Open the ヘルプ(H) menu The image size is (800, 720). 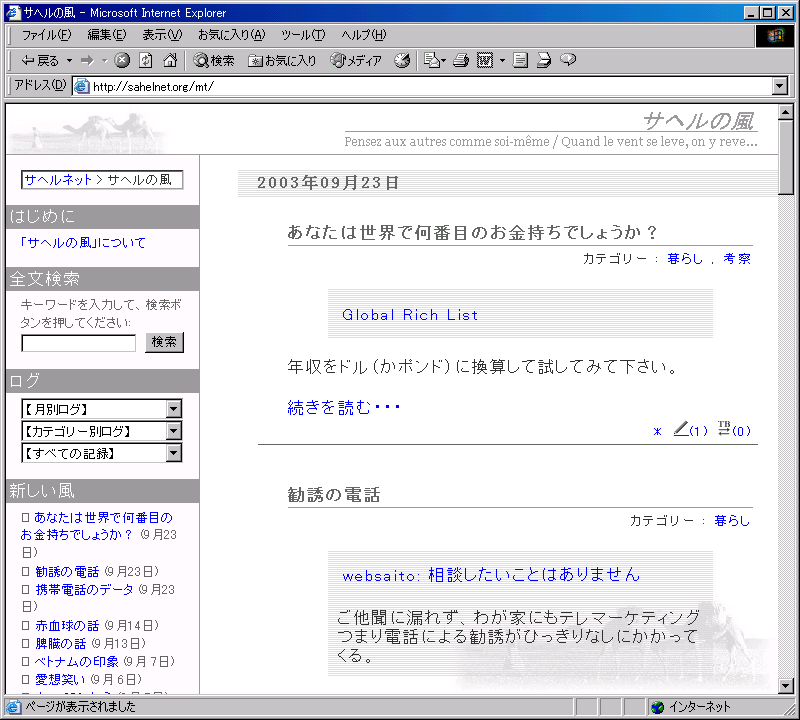(364, 35)
